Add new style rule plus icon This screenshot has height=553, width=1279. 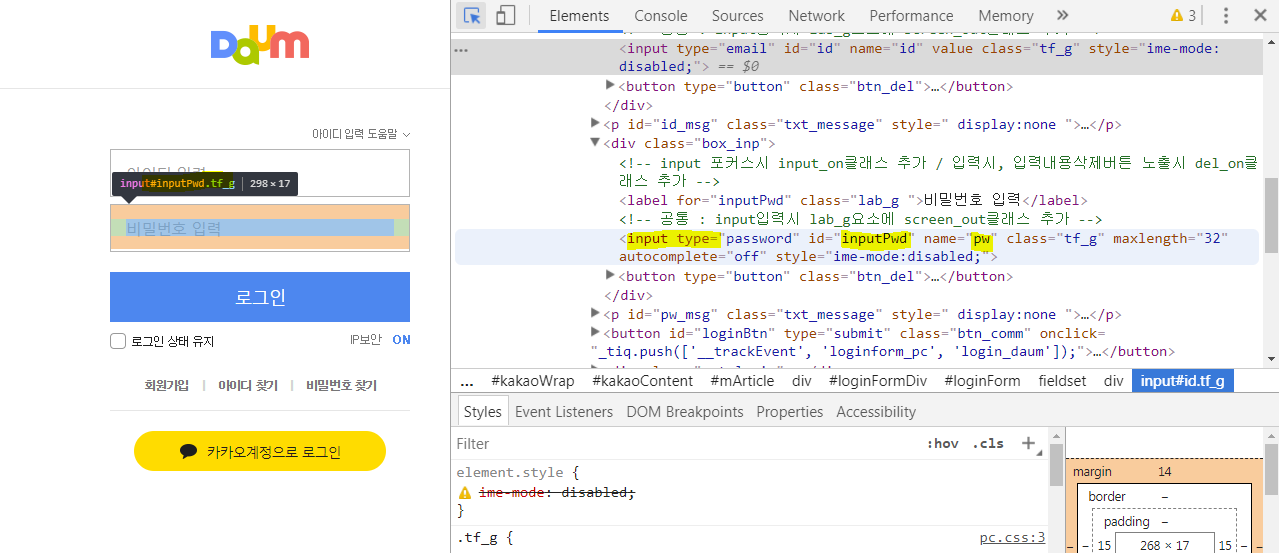[1028, 443]
